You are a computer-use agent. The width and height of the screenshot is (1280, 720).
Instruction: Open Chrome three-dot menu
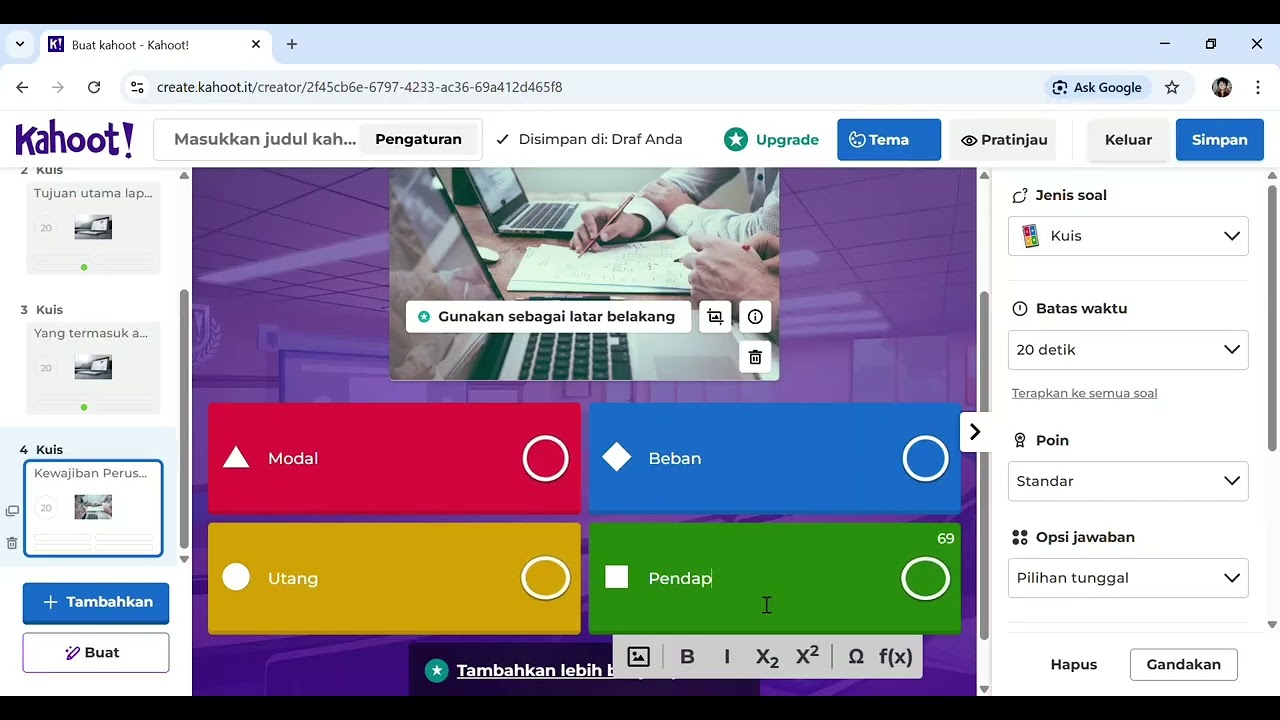[1258, 87]
